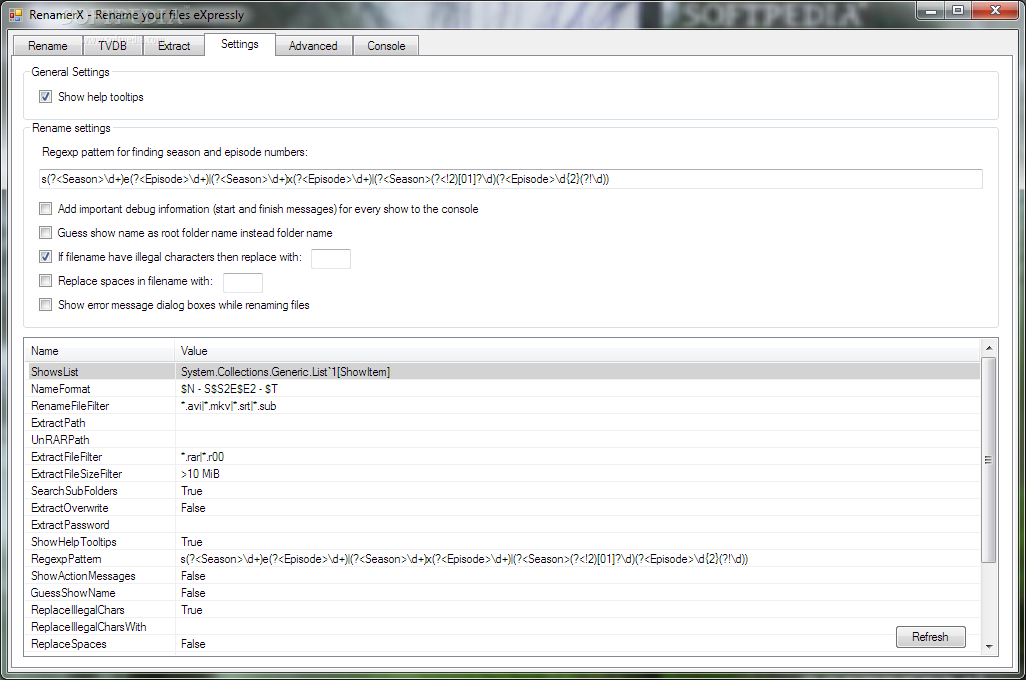
Task: Go to the Extract tab
Action: coord(173,46)
